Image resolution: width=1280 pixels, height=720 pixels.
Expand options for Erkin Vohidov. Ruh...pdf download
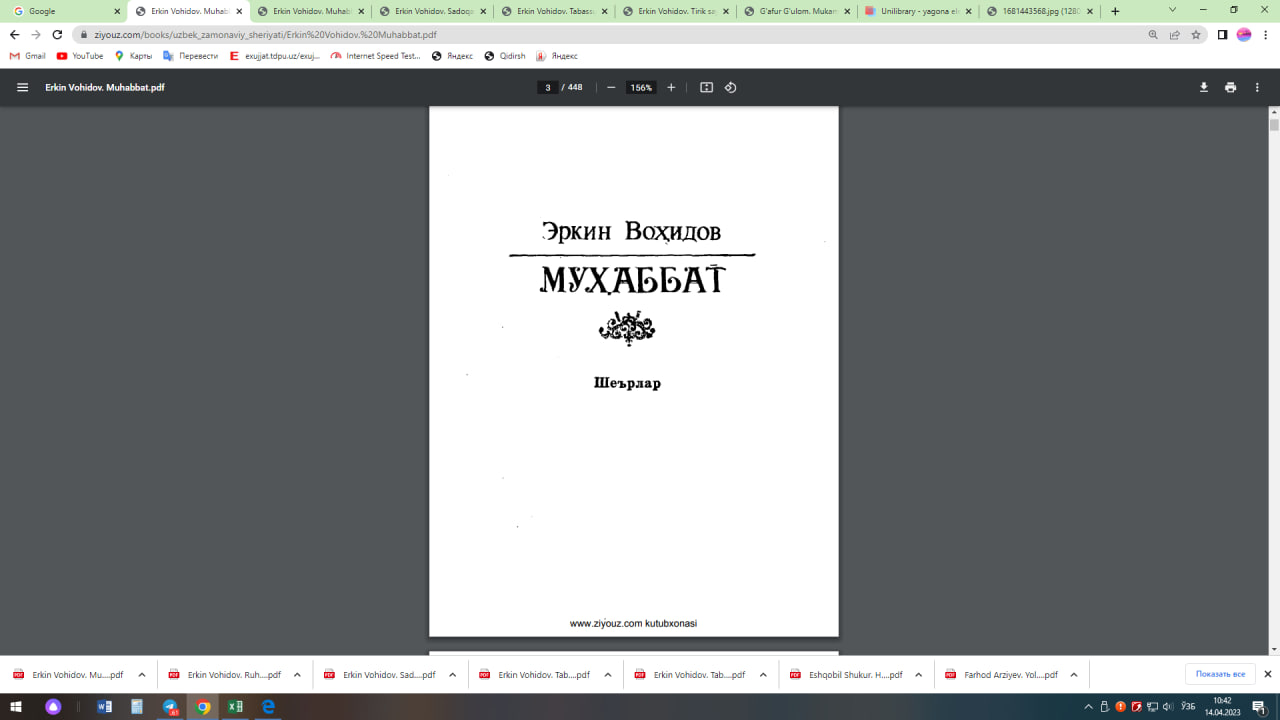297,675
